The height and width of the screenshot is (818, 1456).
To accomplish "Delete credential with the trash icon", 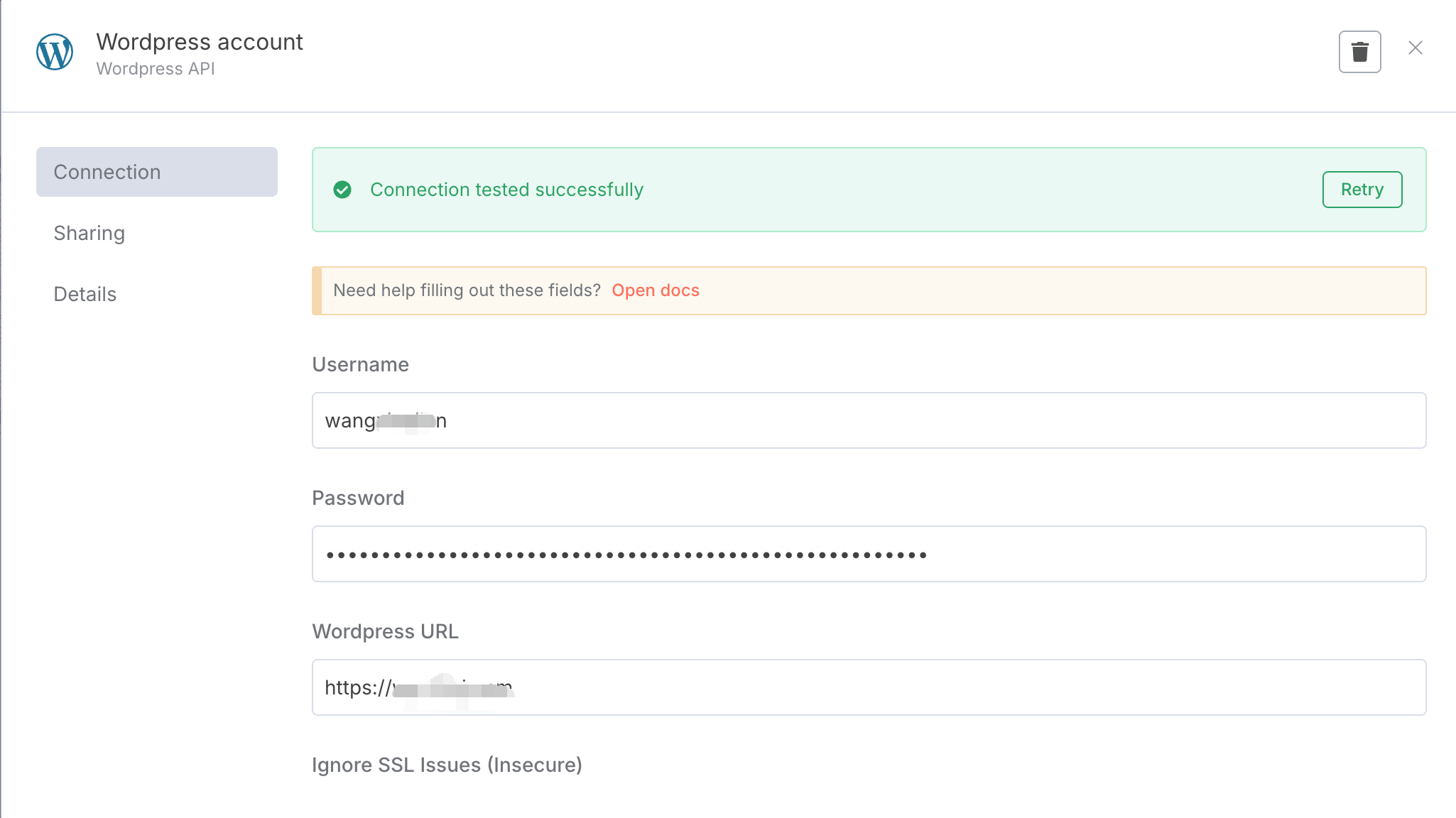I will (1359, 52).
